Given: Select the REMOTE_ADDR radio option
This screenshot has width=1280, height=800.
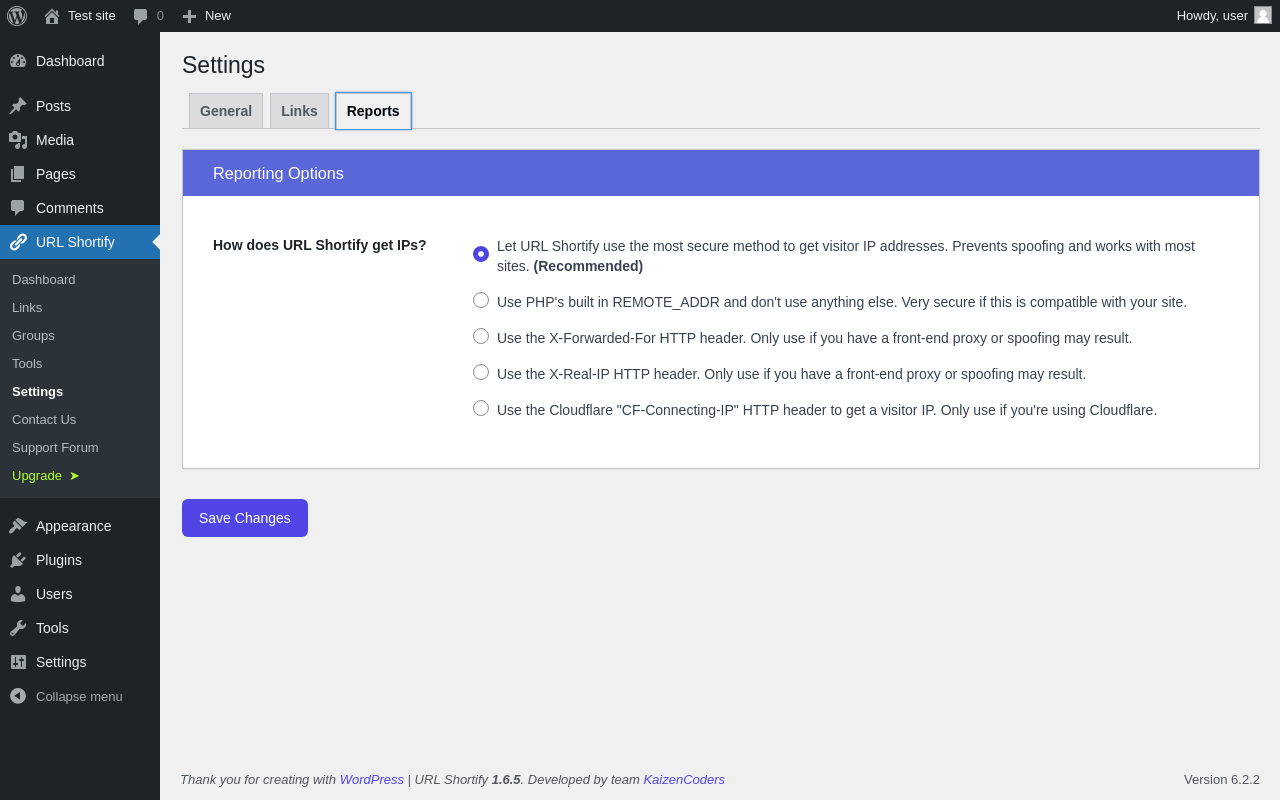Looking at the screenshot, I should (481, 300).
